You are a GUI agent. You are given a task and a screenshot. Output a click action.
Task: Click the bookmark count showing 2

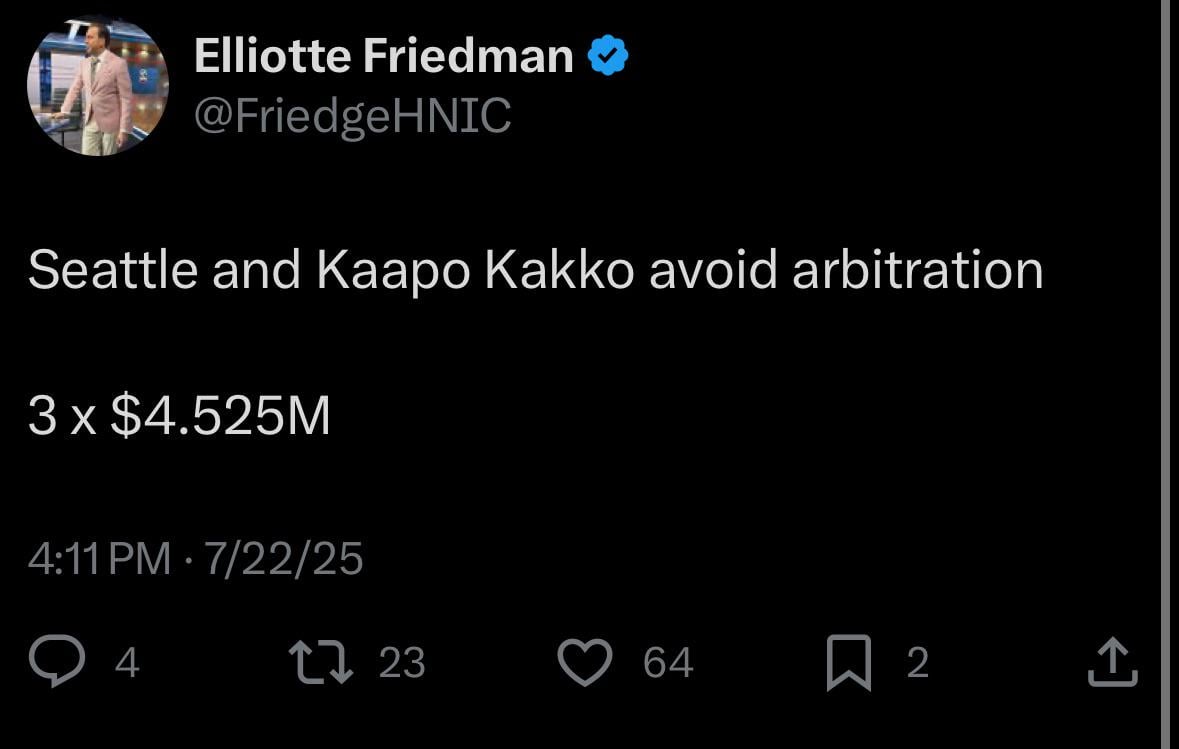(917, 663)
